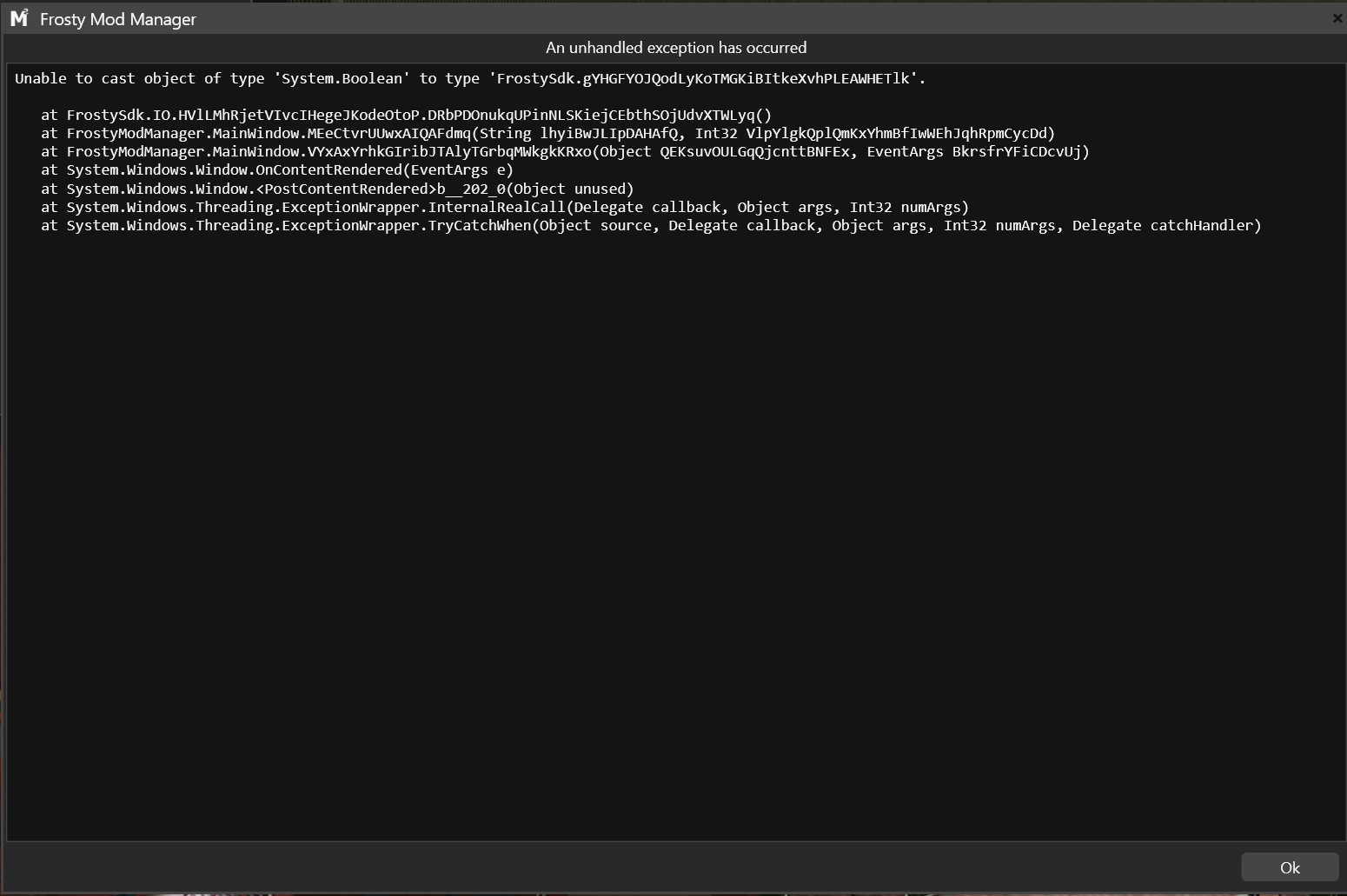Select the FrostySdk.IO stack trace line
The image size is (1347, 896).
click(x=406, y=116)
